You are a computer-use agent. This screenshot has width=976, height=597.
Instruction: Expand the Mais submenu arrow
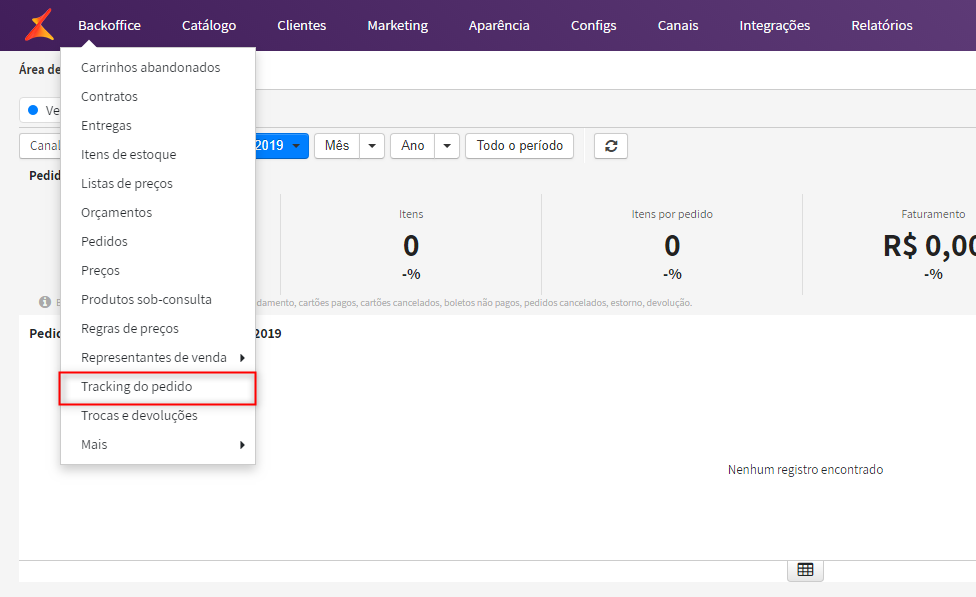coord(242,444)
